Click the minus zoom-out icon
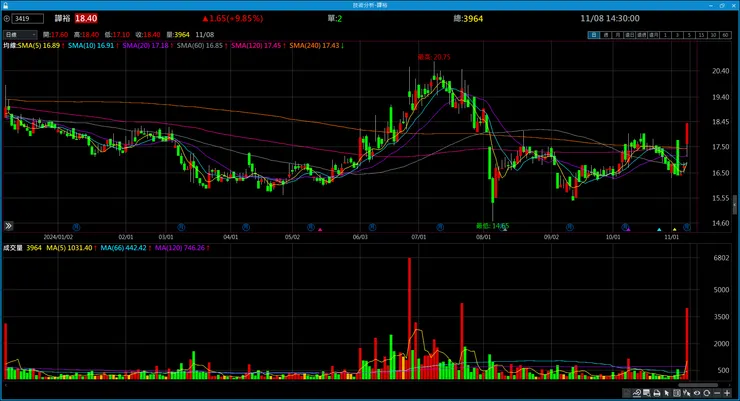 point(717,393)
